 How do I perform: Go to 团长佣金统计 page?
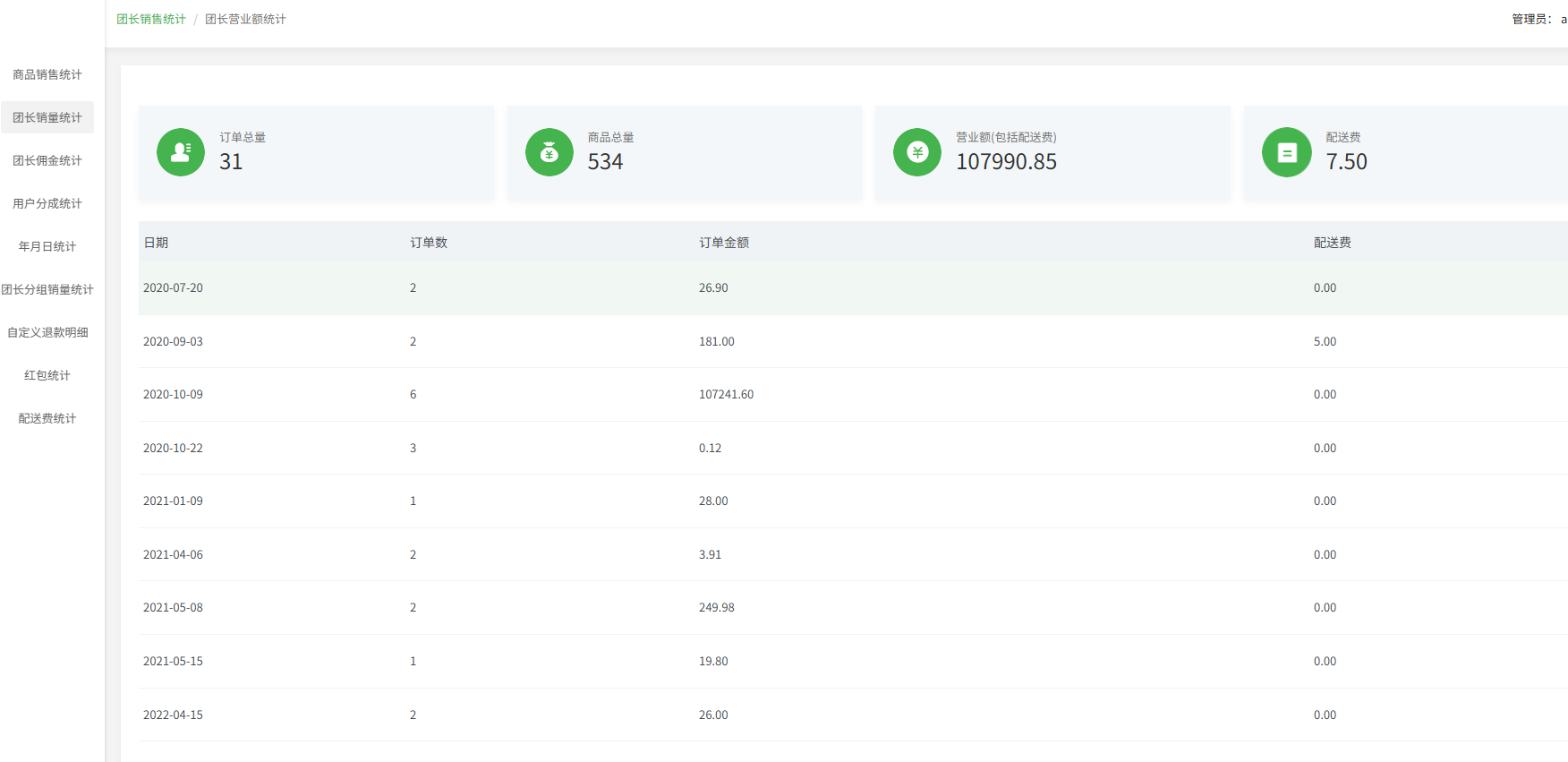[x=47, y=160]
